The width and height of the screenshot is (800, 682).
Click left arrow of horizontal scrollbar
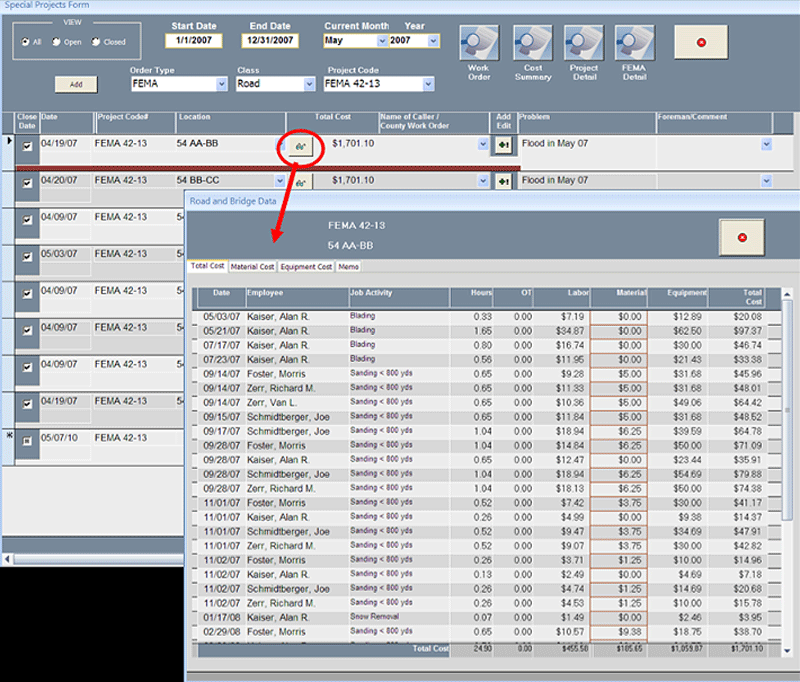coord(7,560)
